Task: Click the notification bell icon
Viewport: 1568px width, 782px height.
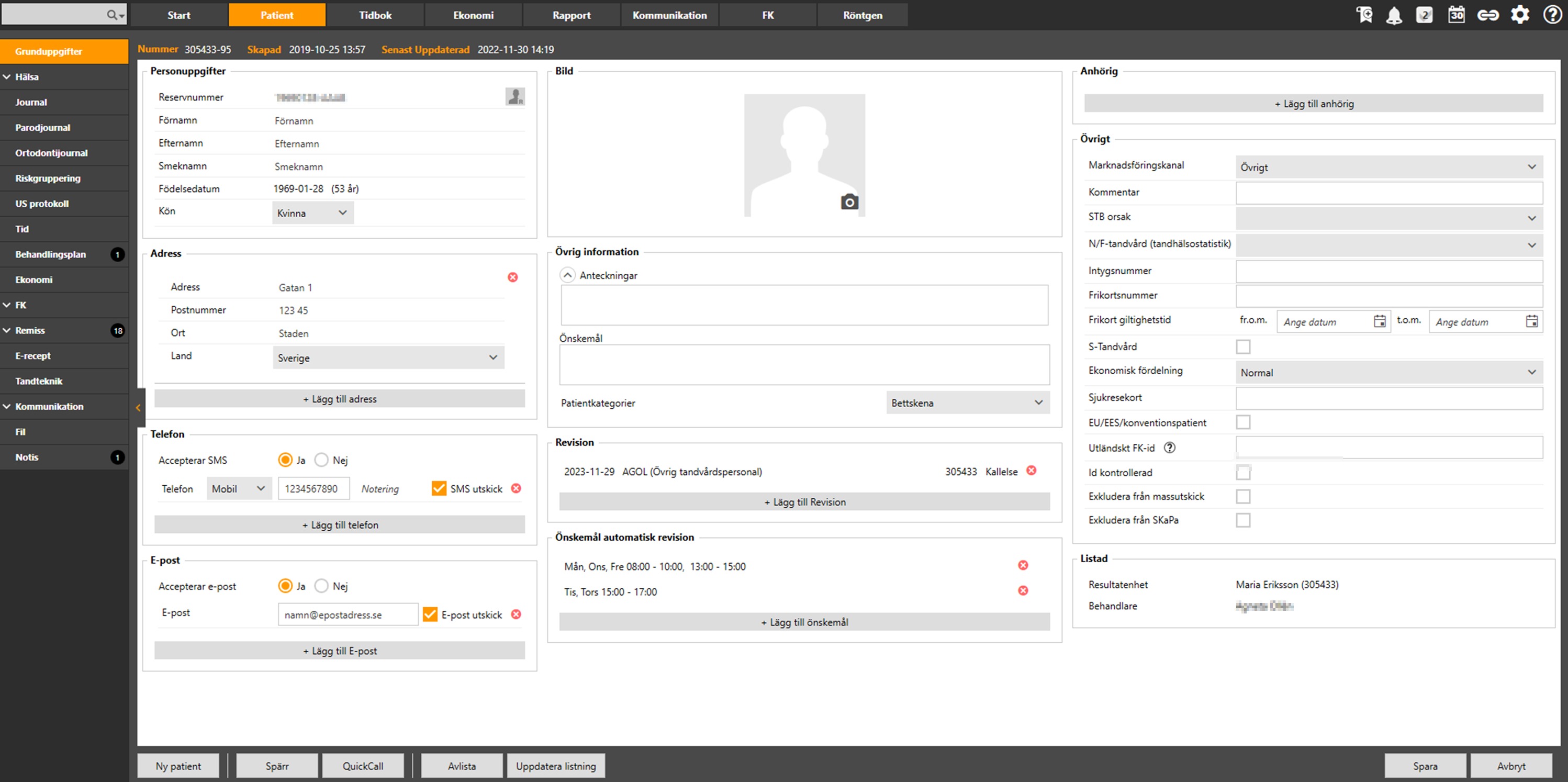Action: (1393, 15)
